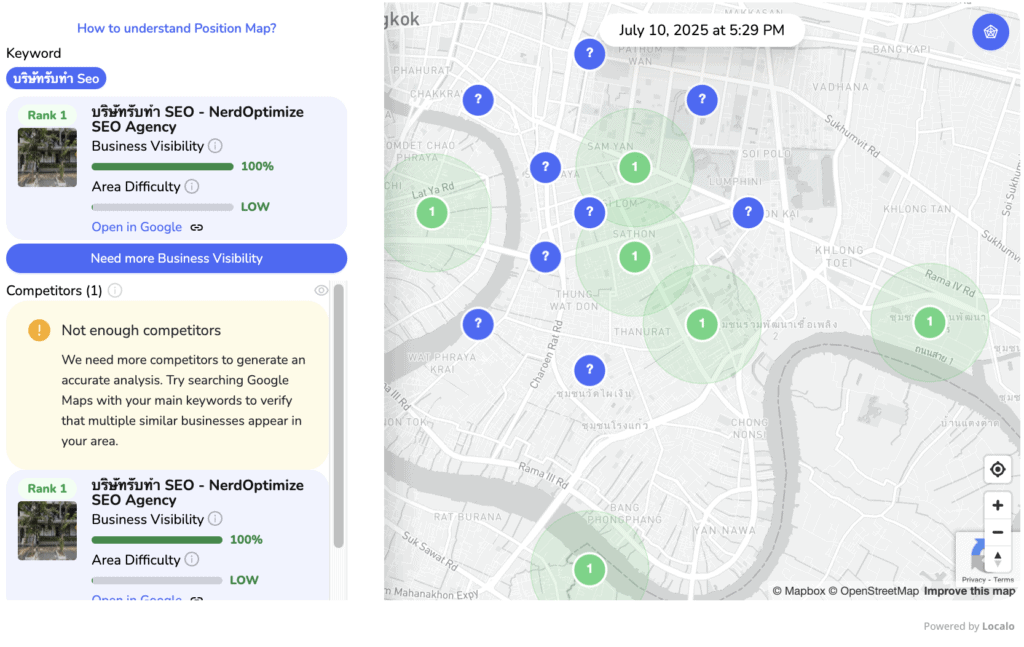Screen dimensions: 1024x647
Task: Zoom out the map with the minus button
Action: pos(997,532)
